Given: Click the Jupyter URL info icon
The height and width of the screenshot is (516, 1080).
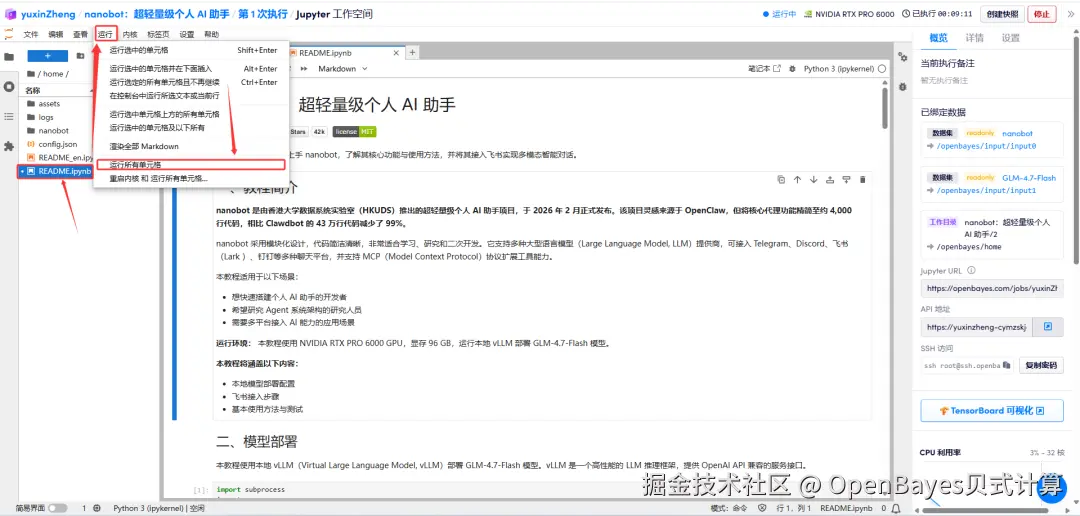Looking at the screenshot, I should pyautogui.click(x=971, y=271).
